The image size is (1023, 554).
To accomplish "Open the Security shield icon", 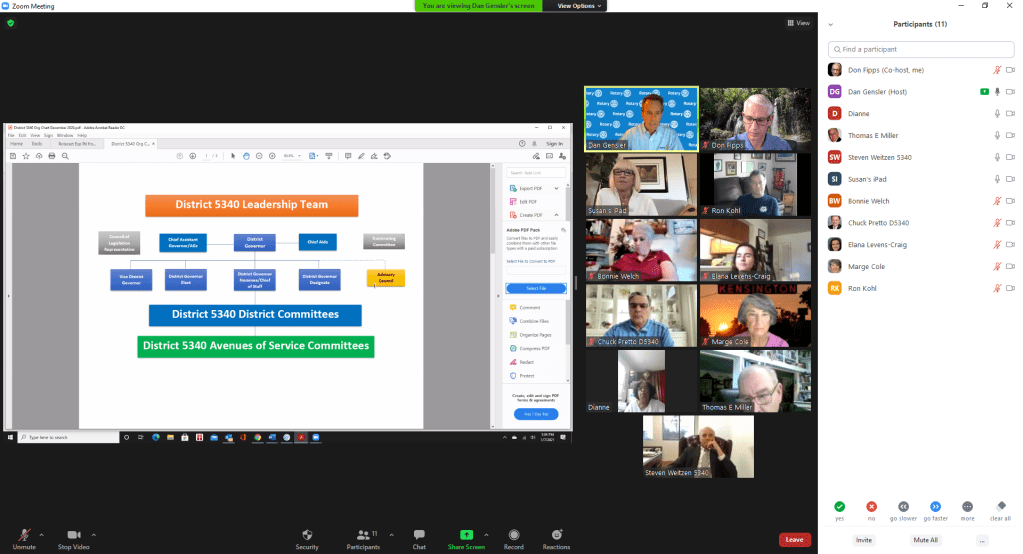I will click(x=307, y=535).
